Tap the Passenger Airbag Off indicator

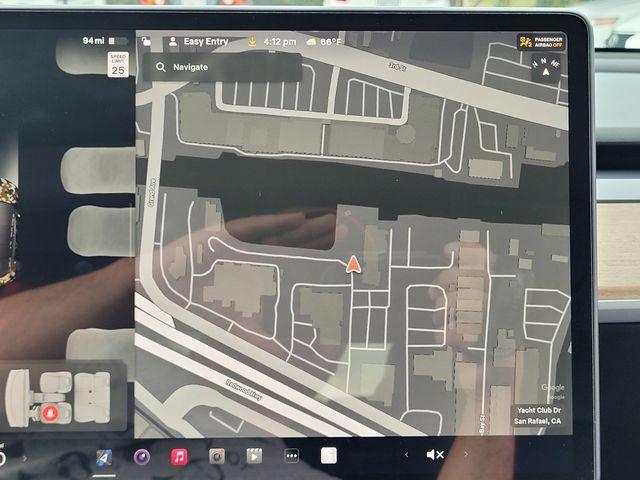click(541, 43)
